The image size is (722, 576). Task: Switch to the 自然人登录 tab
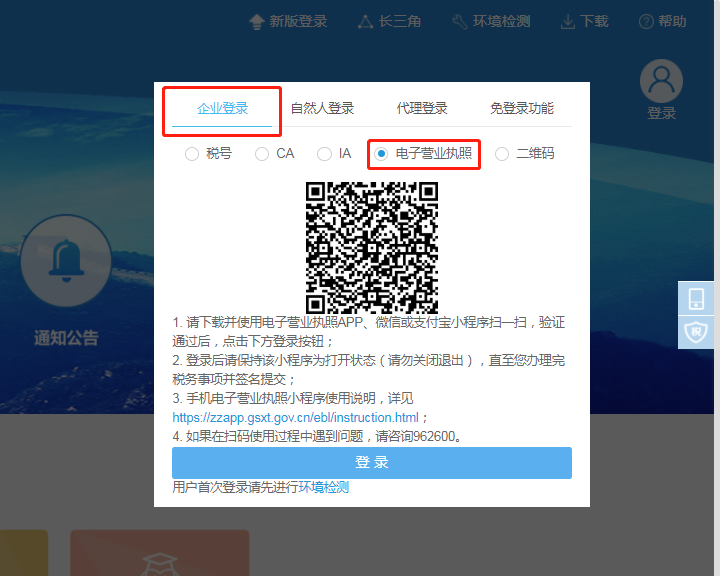click(322, 109)
